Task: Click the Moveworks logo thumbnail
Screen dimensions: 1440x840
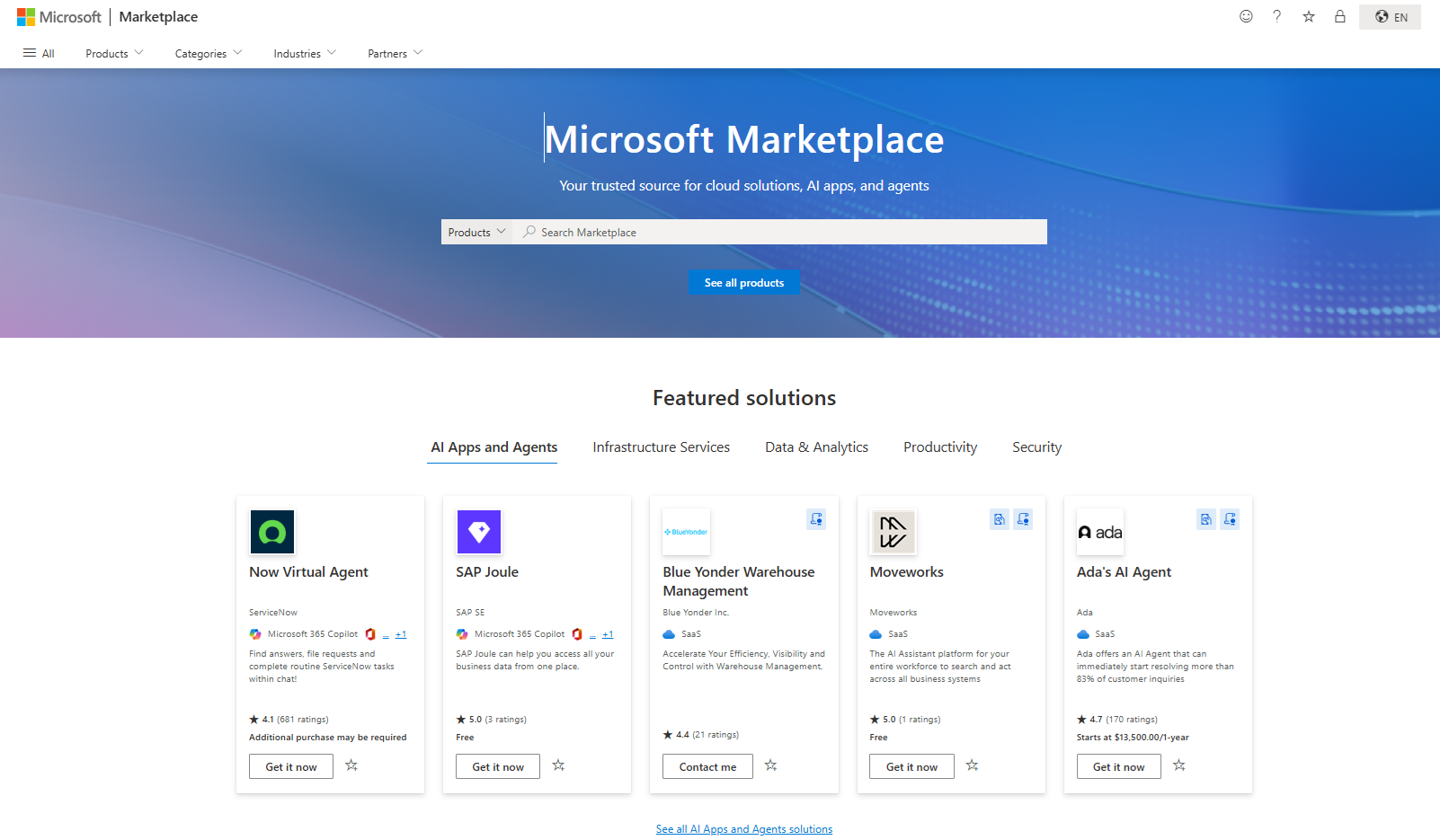Action: 893,532
